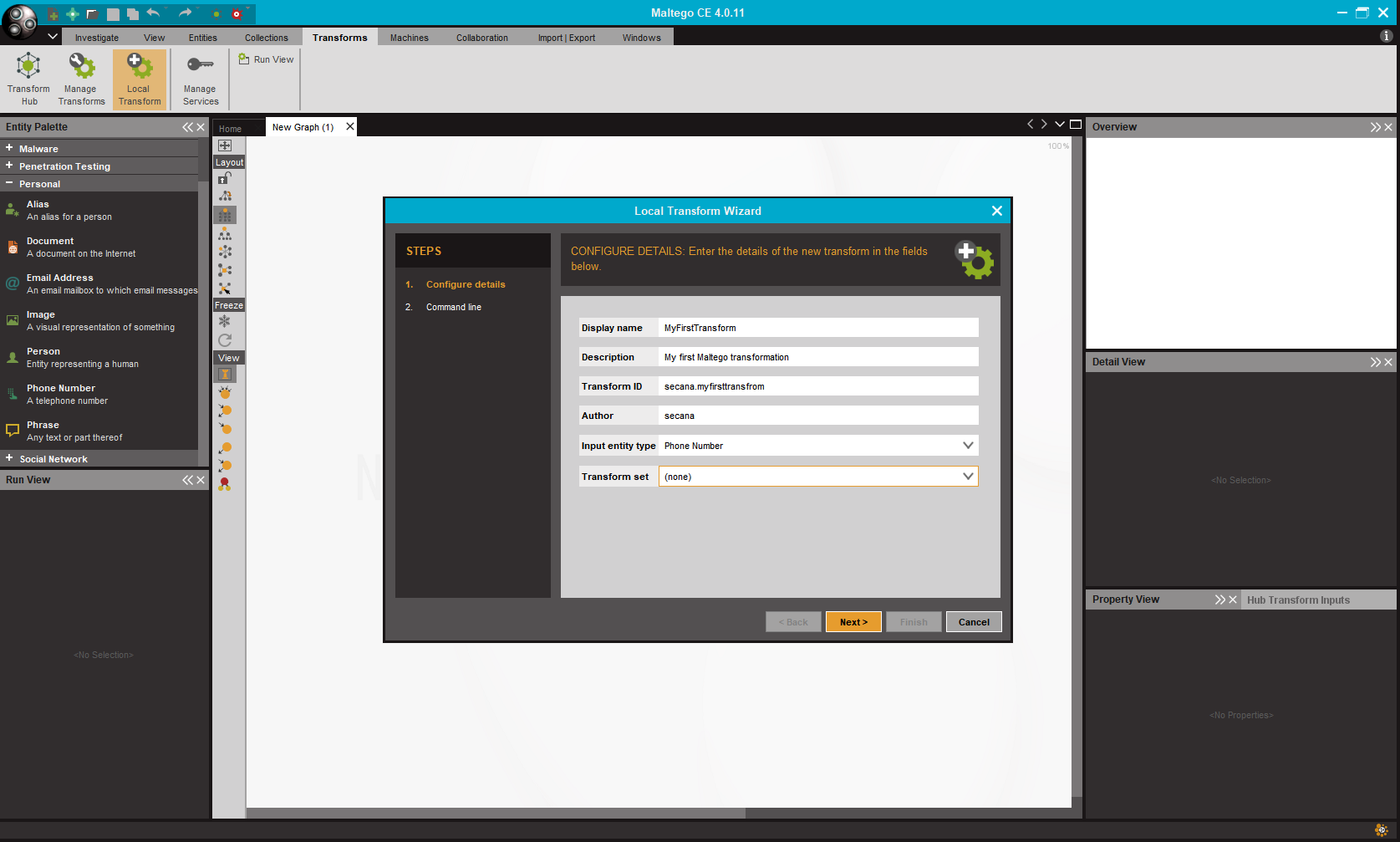Switch to the Machines ribbon tab
Screen dimensions: 1400x842
410,38
